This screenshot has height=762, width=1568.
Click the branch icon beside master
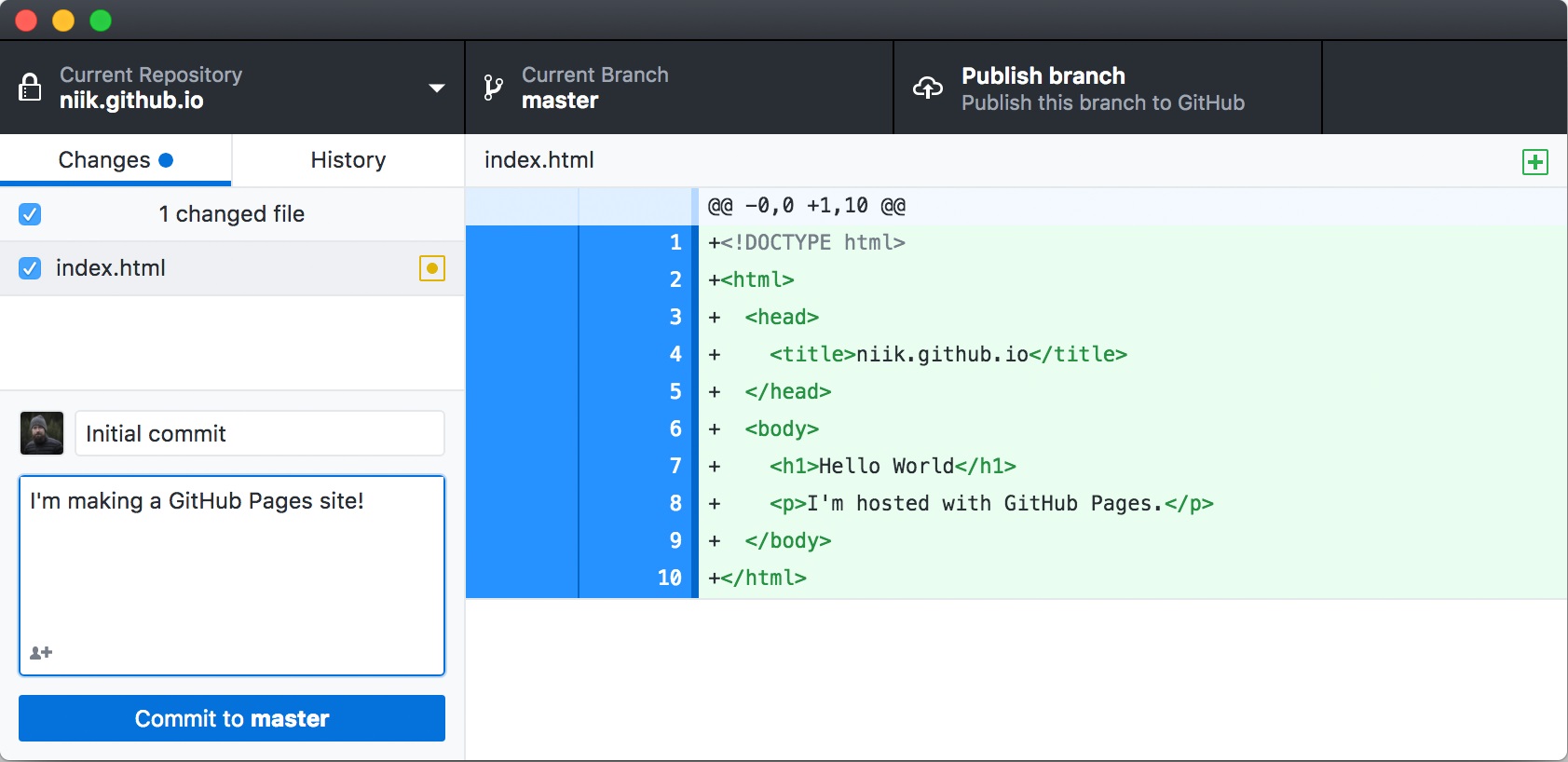pos(493,88)
